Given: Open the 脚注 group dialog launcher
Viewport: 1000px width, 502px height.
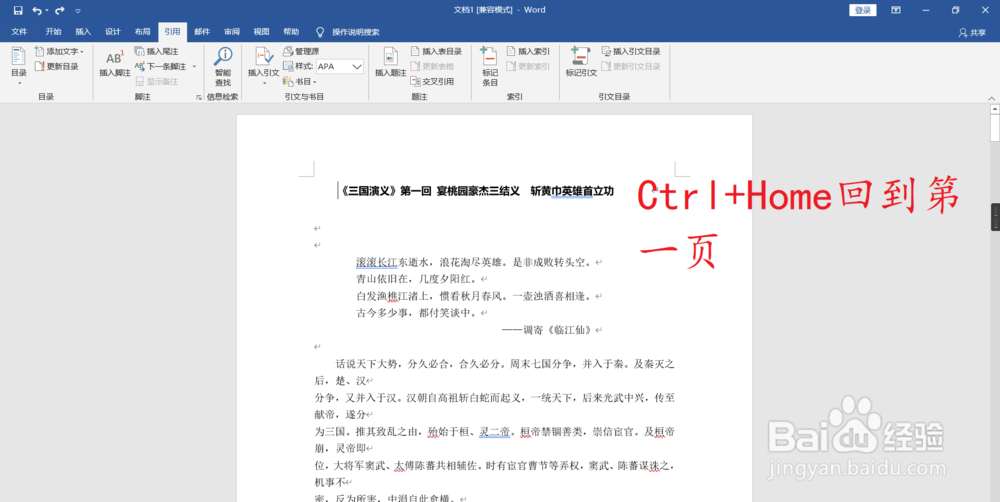Looking at the screenshot, I should (x=198, y=97).
